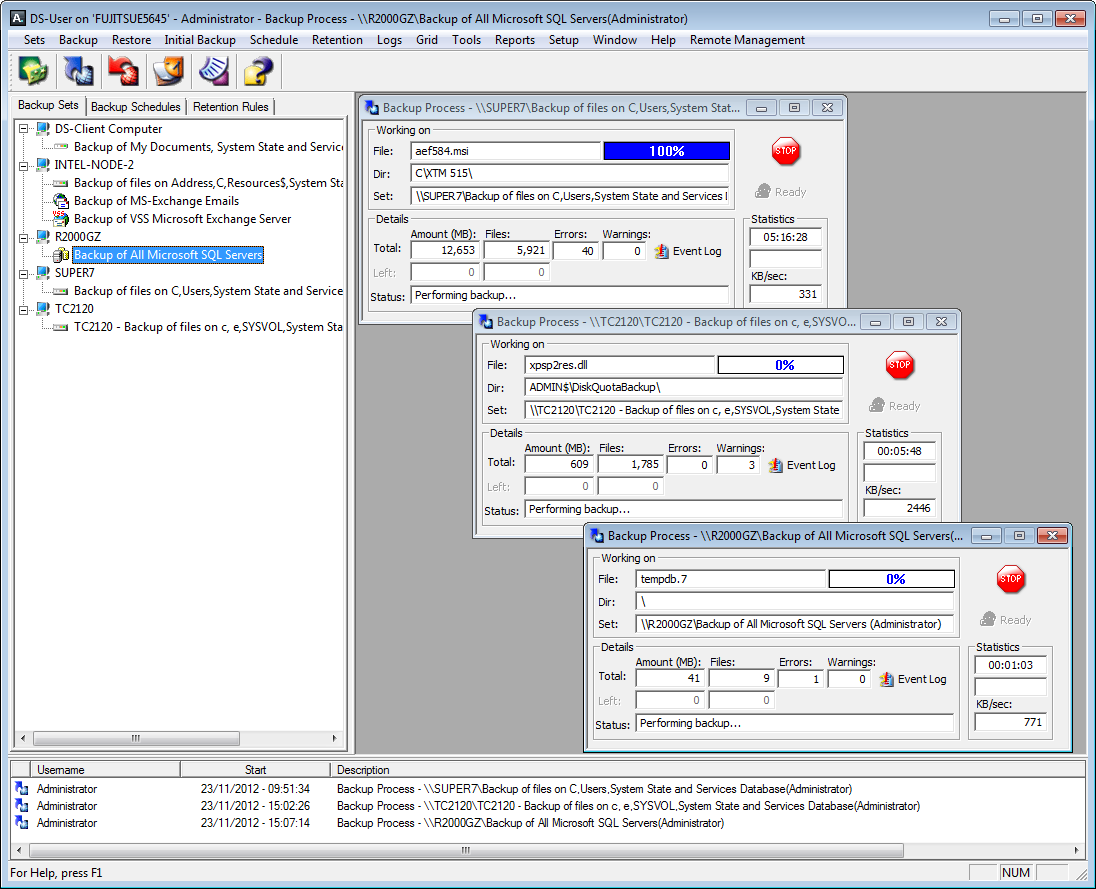Collapse the INTEL-NODE-2 tree node
1096x889 pixels.
click(x=23, y=166)
